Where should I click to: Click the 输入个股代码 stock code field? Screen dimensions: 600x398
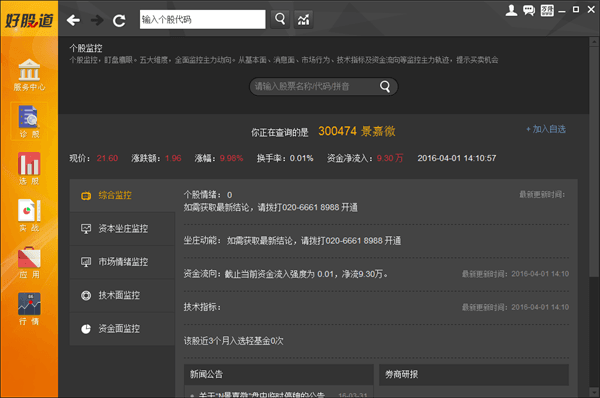click(202, 20)
